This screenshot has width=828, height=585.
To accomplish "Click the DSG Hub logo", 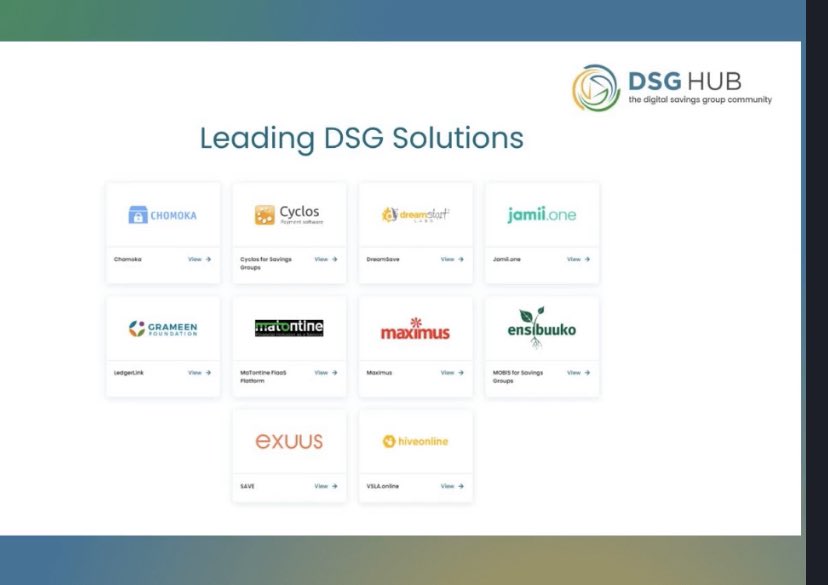I will tap(672, 88).
